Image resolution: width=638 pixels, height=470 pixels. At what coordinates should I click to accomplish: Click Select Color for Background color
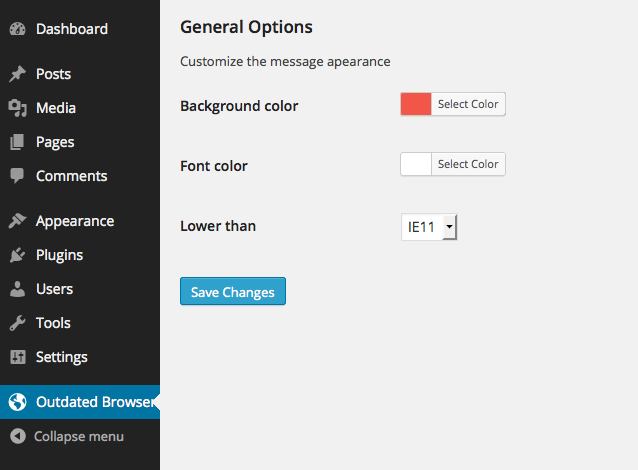pyautogui.click(x=468, y=104)
